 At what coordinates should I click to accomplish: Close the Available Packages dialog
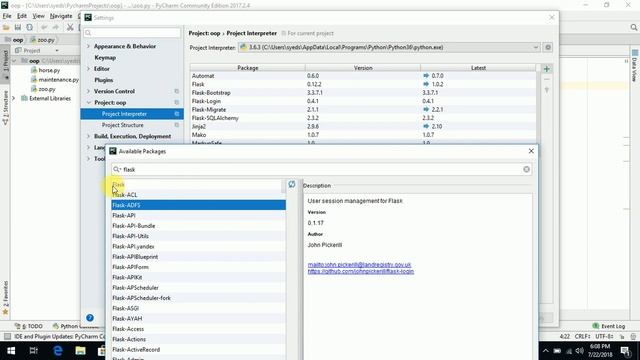531,151
